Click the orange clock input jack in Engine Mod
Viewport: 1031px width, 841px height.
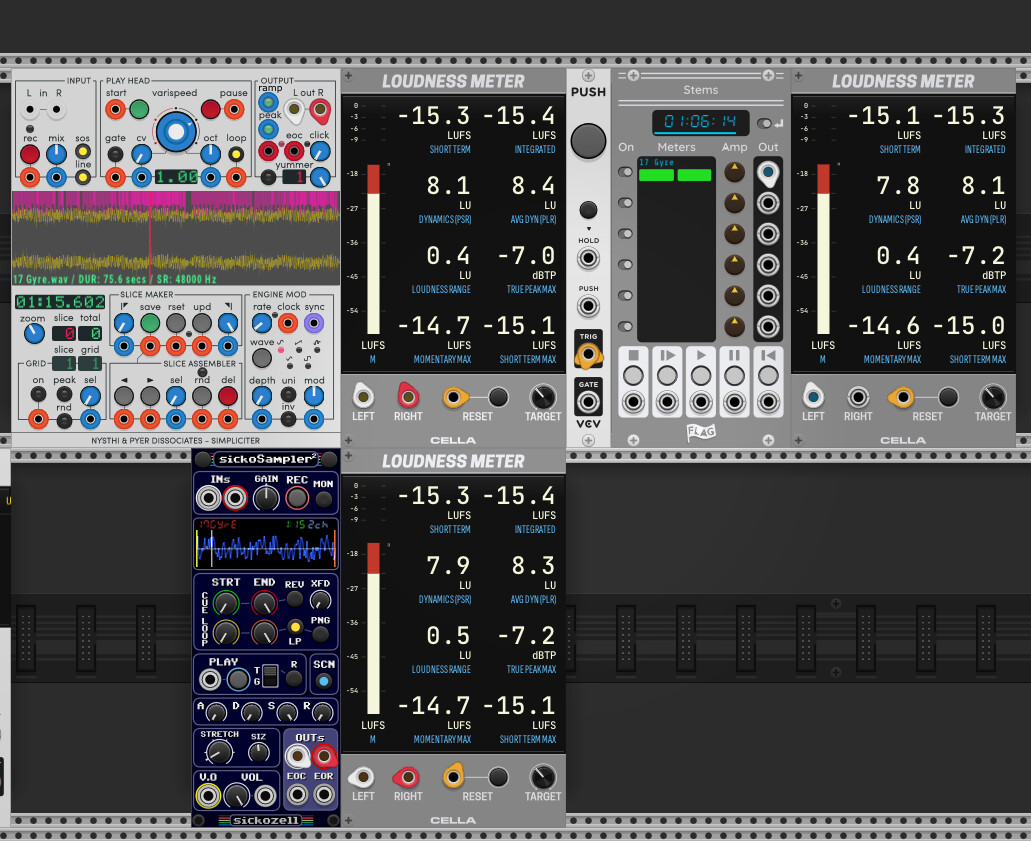288,323
